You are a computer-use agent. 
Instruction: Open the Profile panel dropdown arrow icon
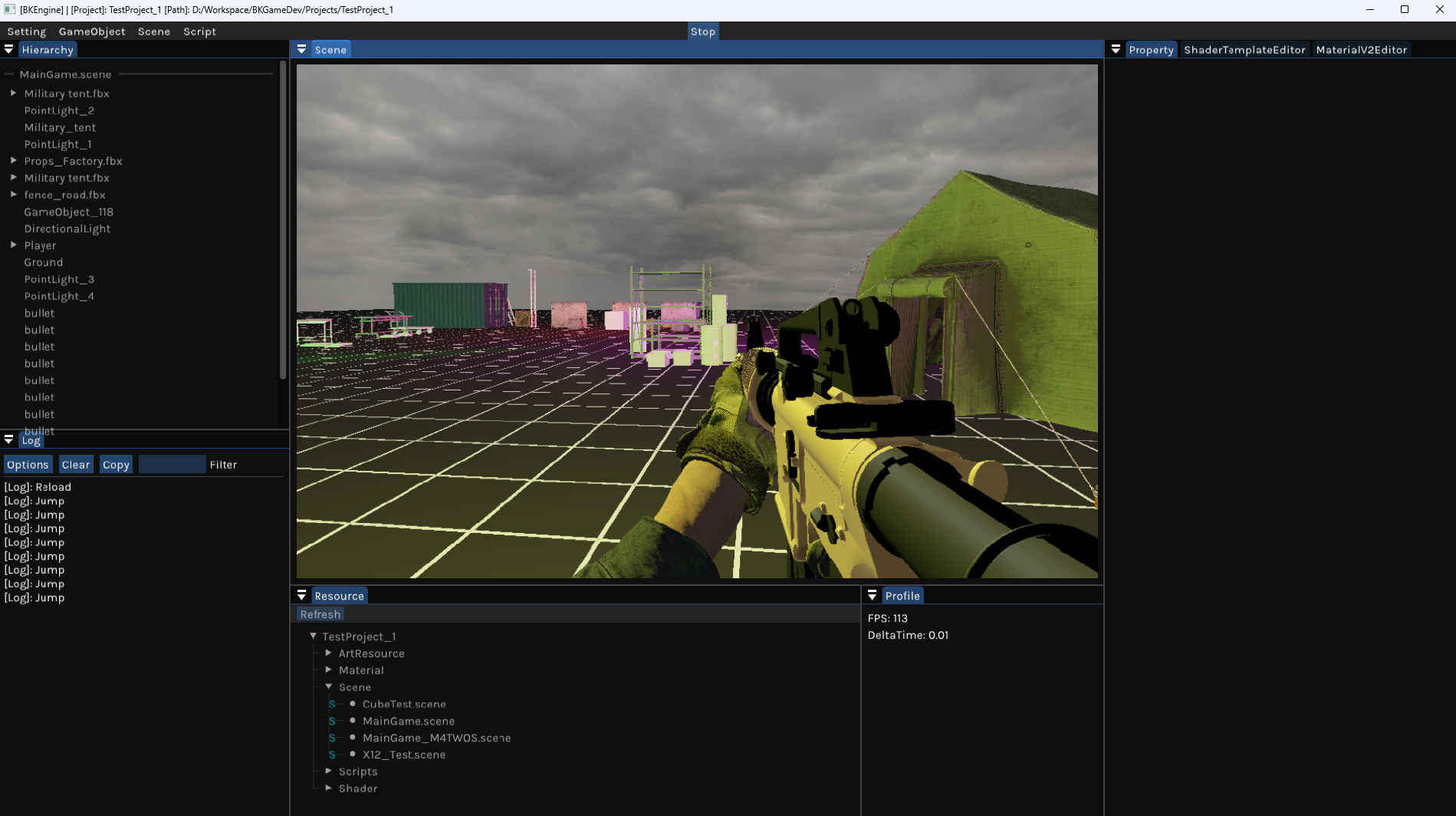click(872, 595)
